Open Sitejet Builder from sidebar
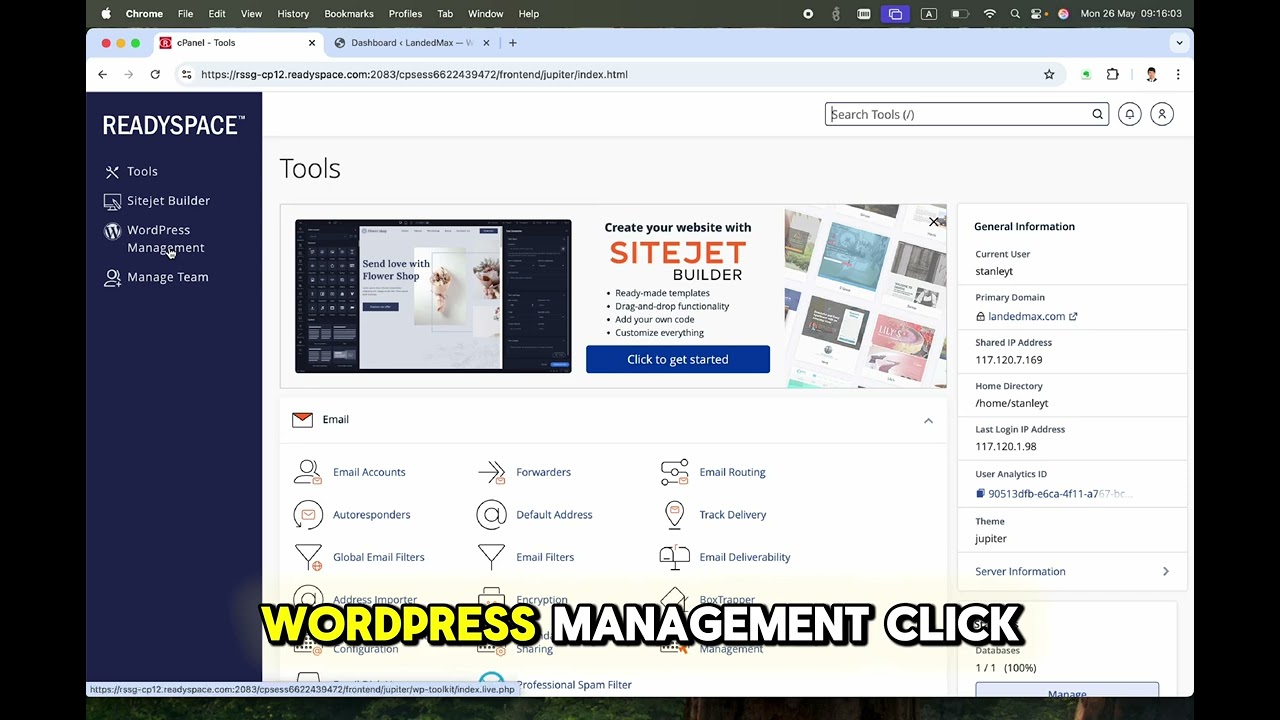 [x=157, y=201]
